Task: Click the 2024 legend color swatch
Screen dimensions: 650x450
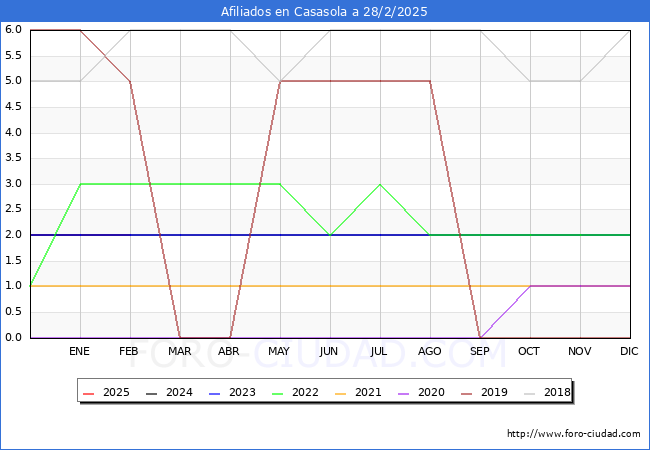Action: coord(152,393)
